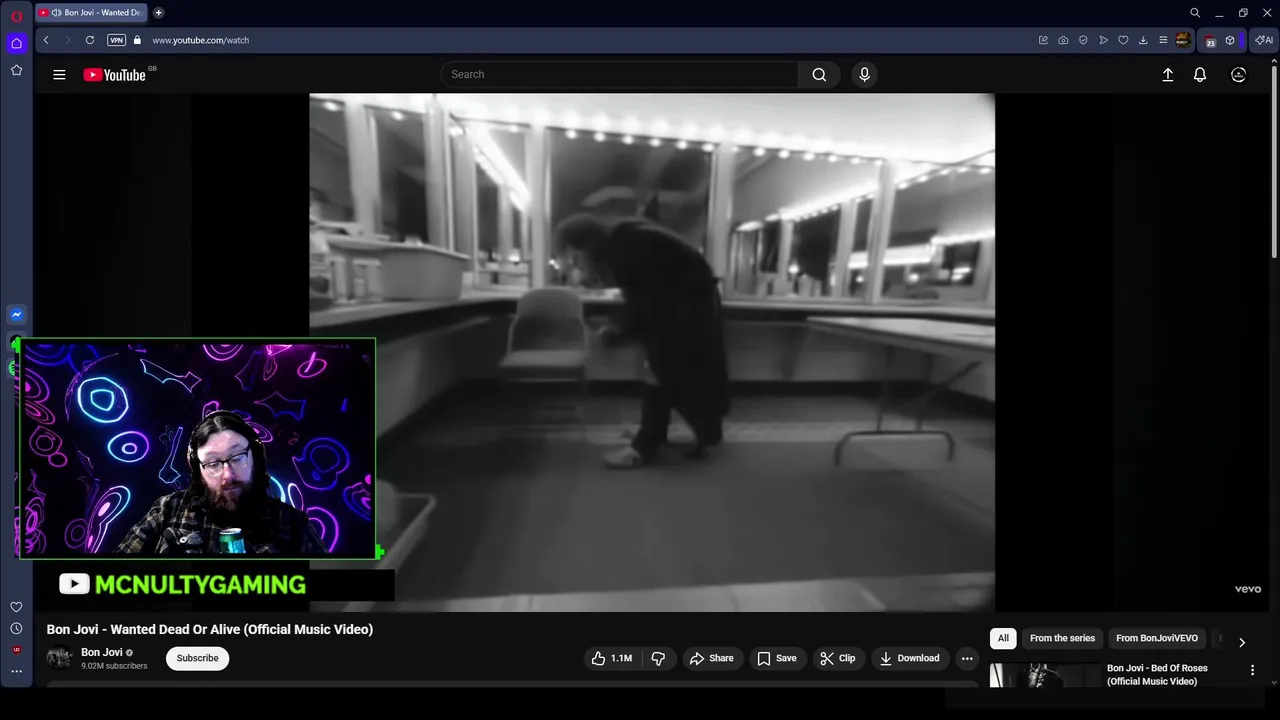Image resolution: width=1280 pixels, height=720 pixels.
Task: Open the Extensions cube icon
Action: click(x=1230, y=40)
